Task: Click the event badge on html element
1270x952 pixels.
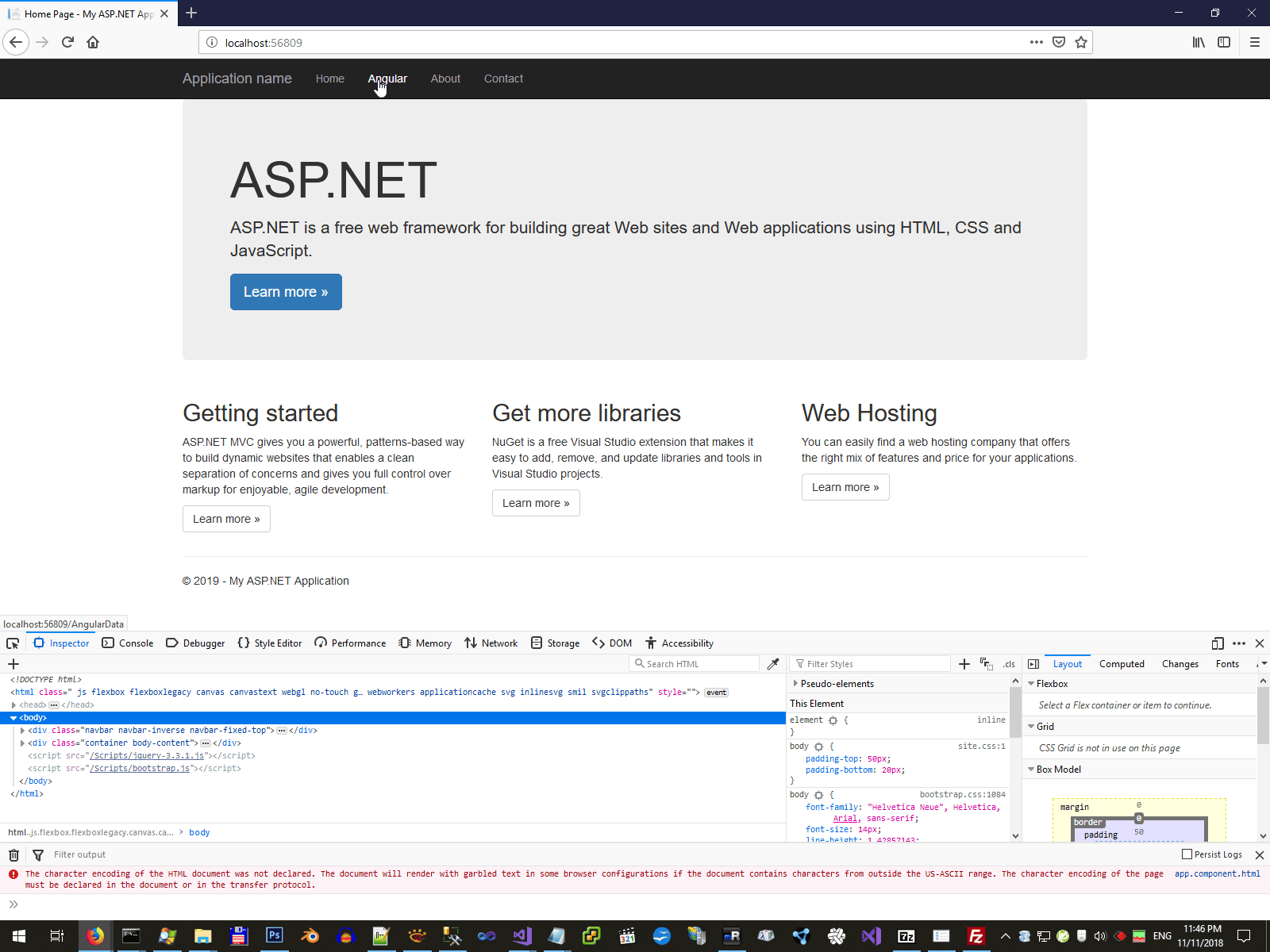Action: (716, 693)
